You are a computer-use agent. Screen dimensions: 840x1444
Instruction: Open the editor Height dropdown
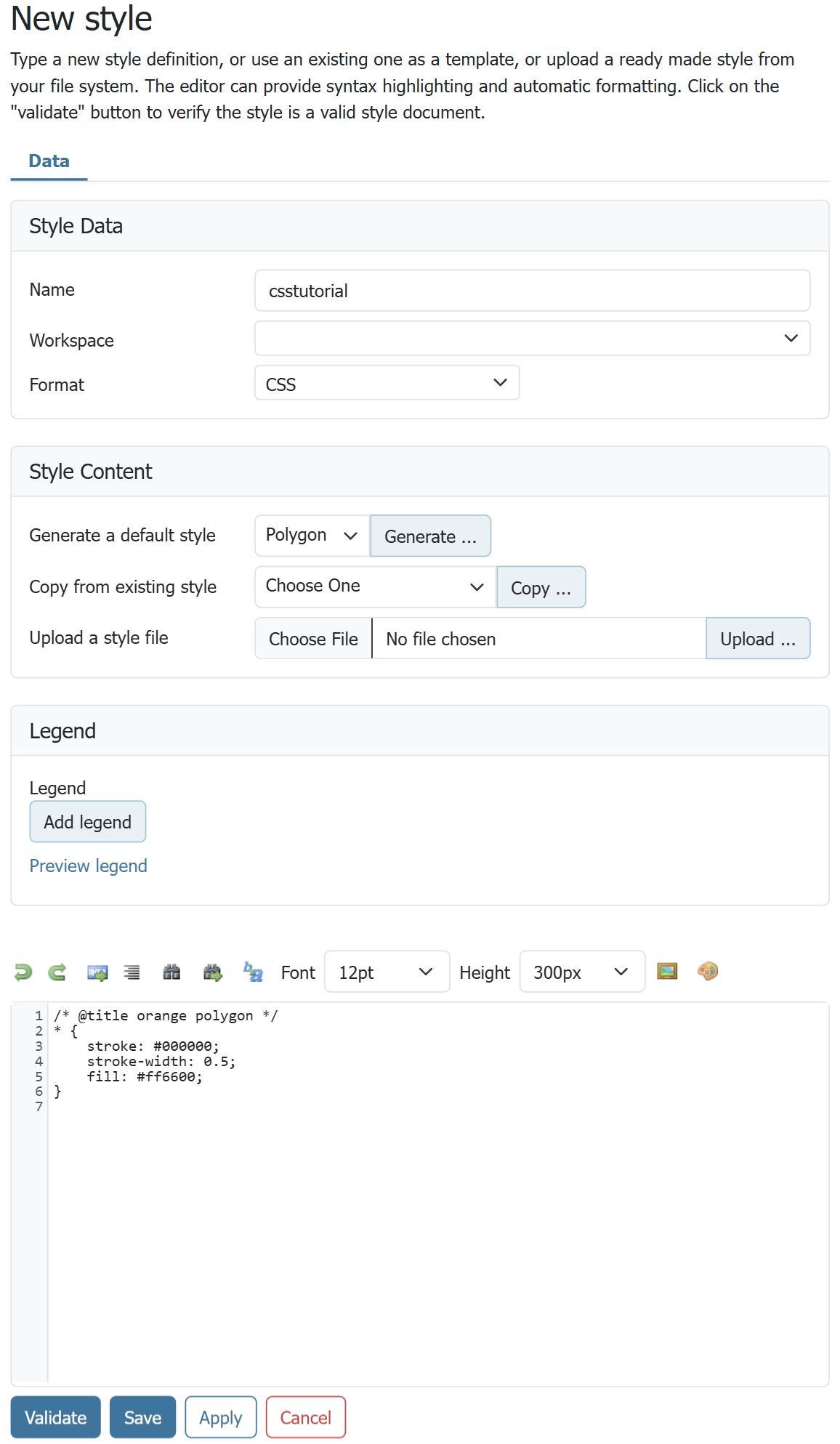(x=581, y=972)
